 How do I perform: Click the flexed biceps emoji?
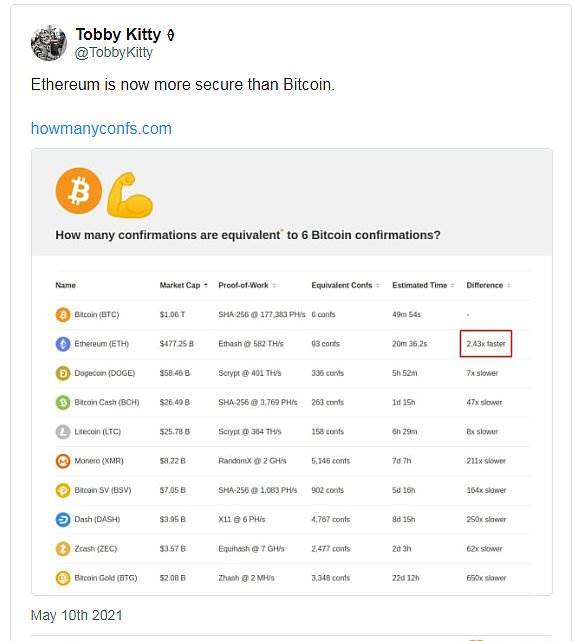[x=130, y=195]
